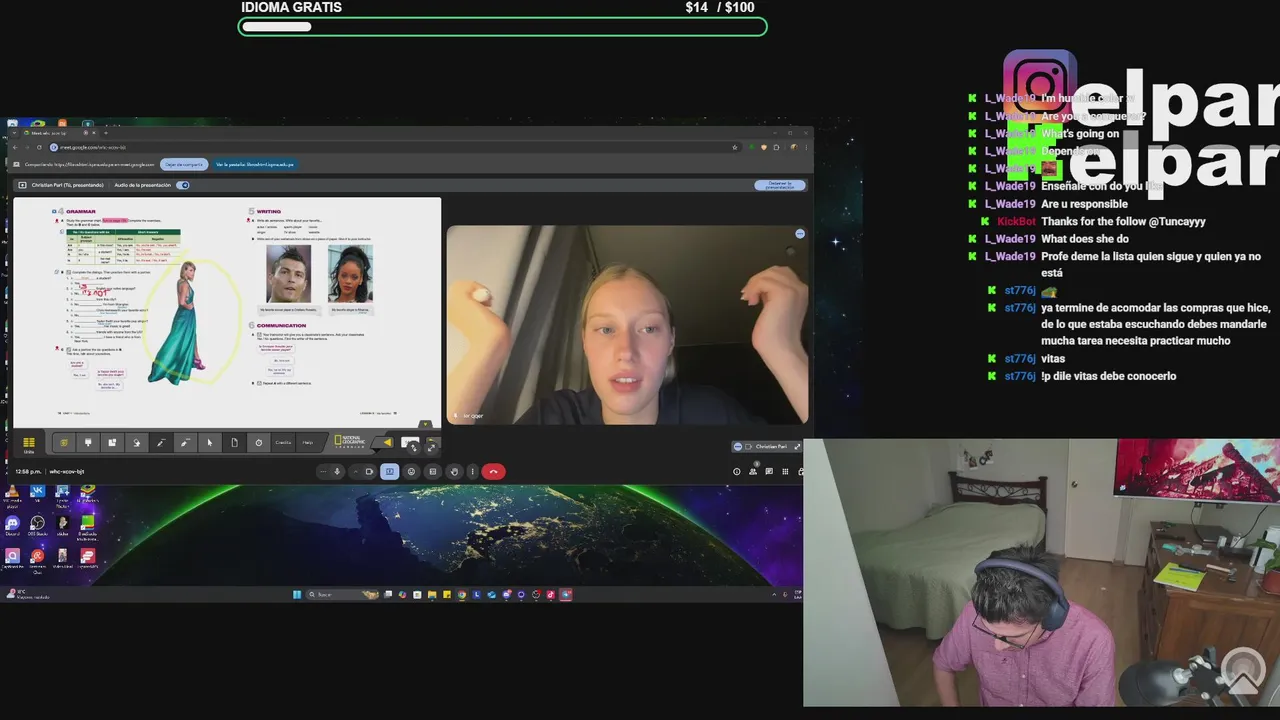Open meeting details info icon
Image resolution: width=1280 pixels, height=720 pixels.
coord(737,471)
